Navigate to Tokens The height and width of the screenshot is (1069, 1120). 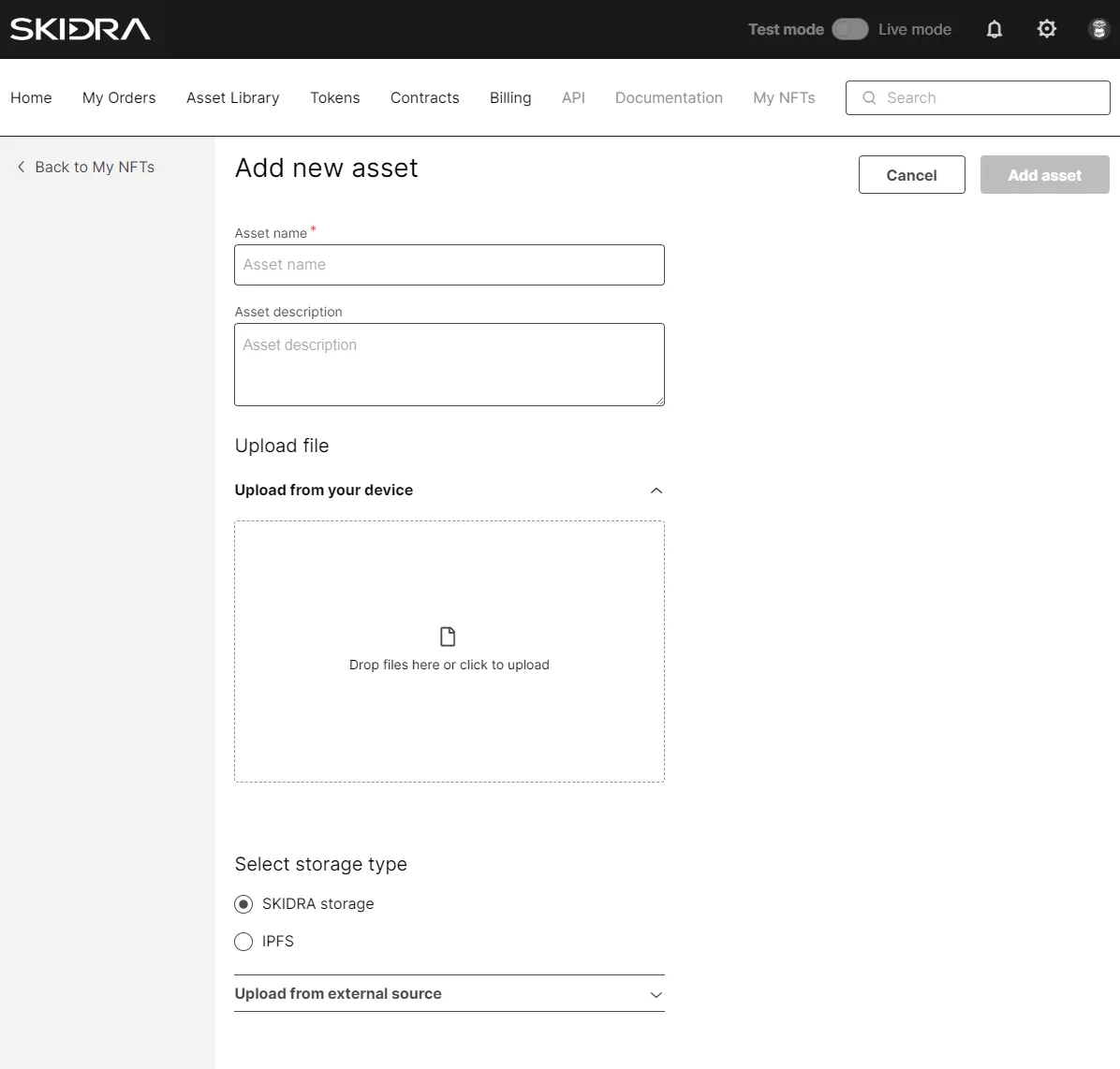tap(335, 98)
